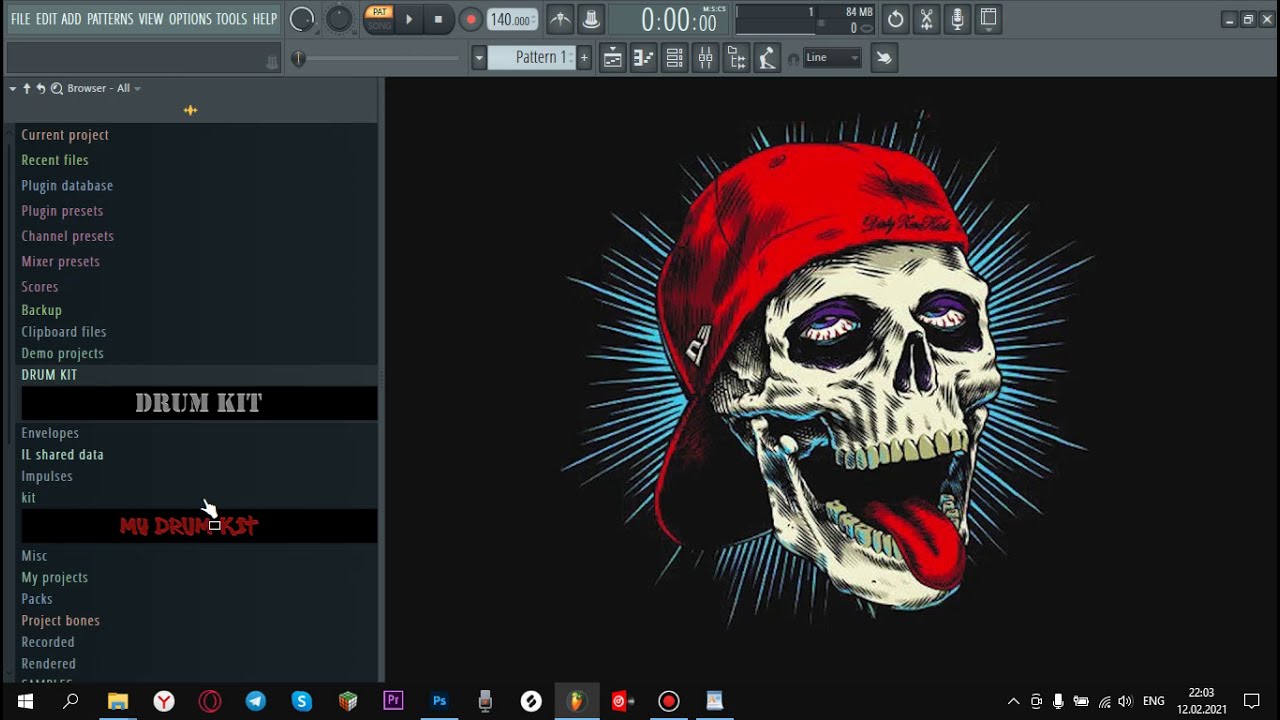Add a new pattern with plus button
The height and width of the screenshot is (720, 1280).
(584, 58)
